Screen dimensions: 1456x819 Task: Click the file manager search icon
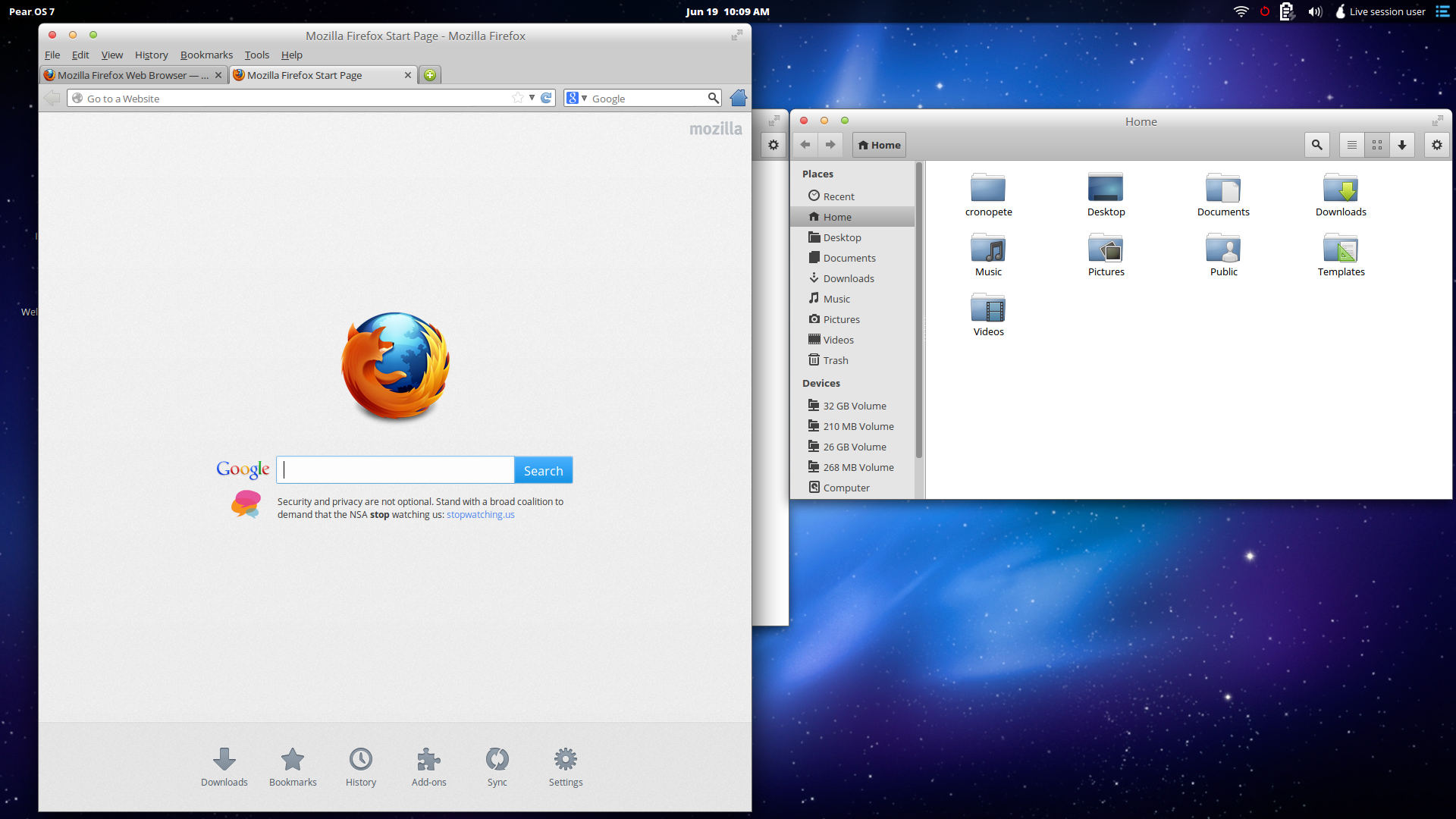click(1316, 145)
